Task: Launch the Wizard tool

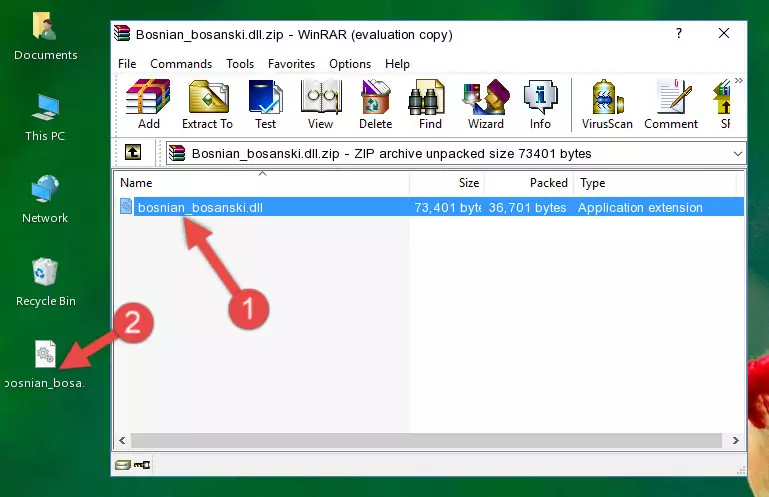Action: tap(486, 104)
